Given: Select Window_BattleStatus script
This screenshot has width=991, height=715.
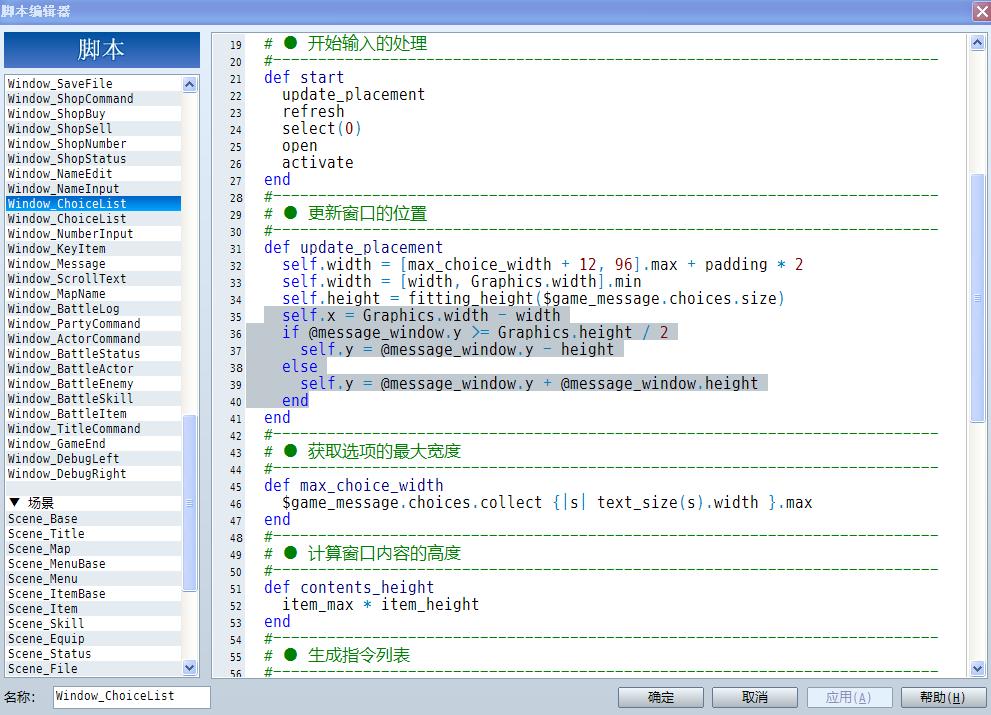Looking at the screenshot, I should pyautogui.click(x=94, y=354).
